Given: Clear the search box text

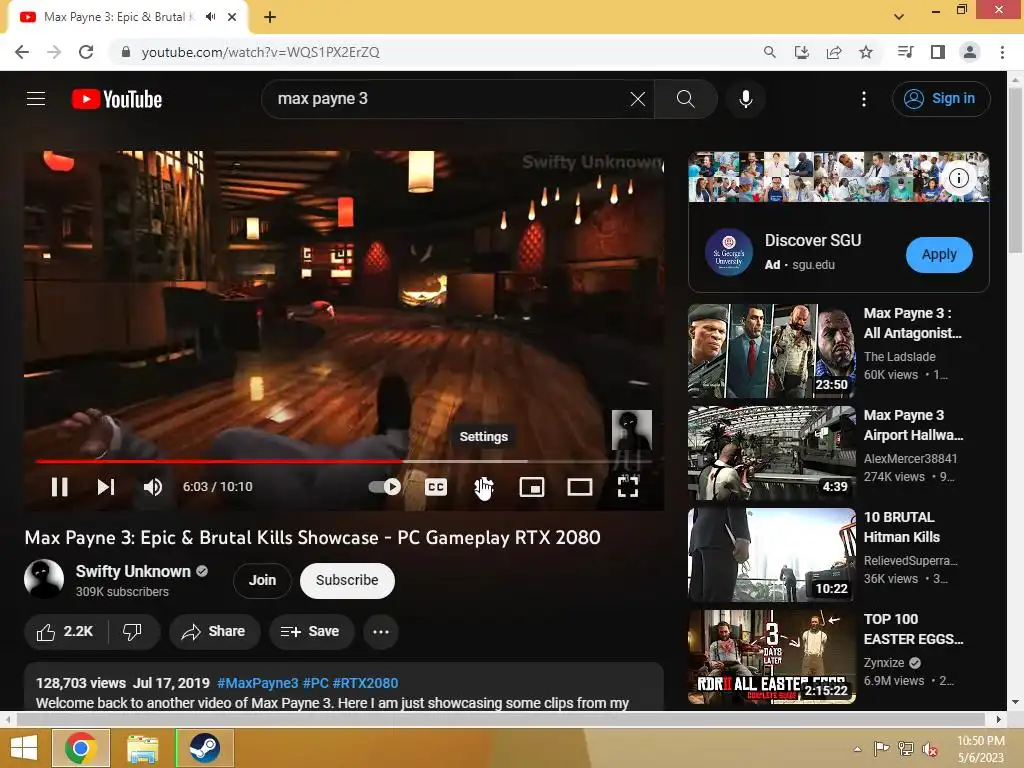Looking at the screenshot, I should [638, 99].
